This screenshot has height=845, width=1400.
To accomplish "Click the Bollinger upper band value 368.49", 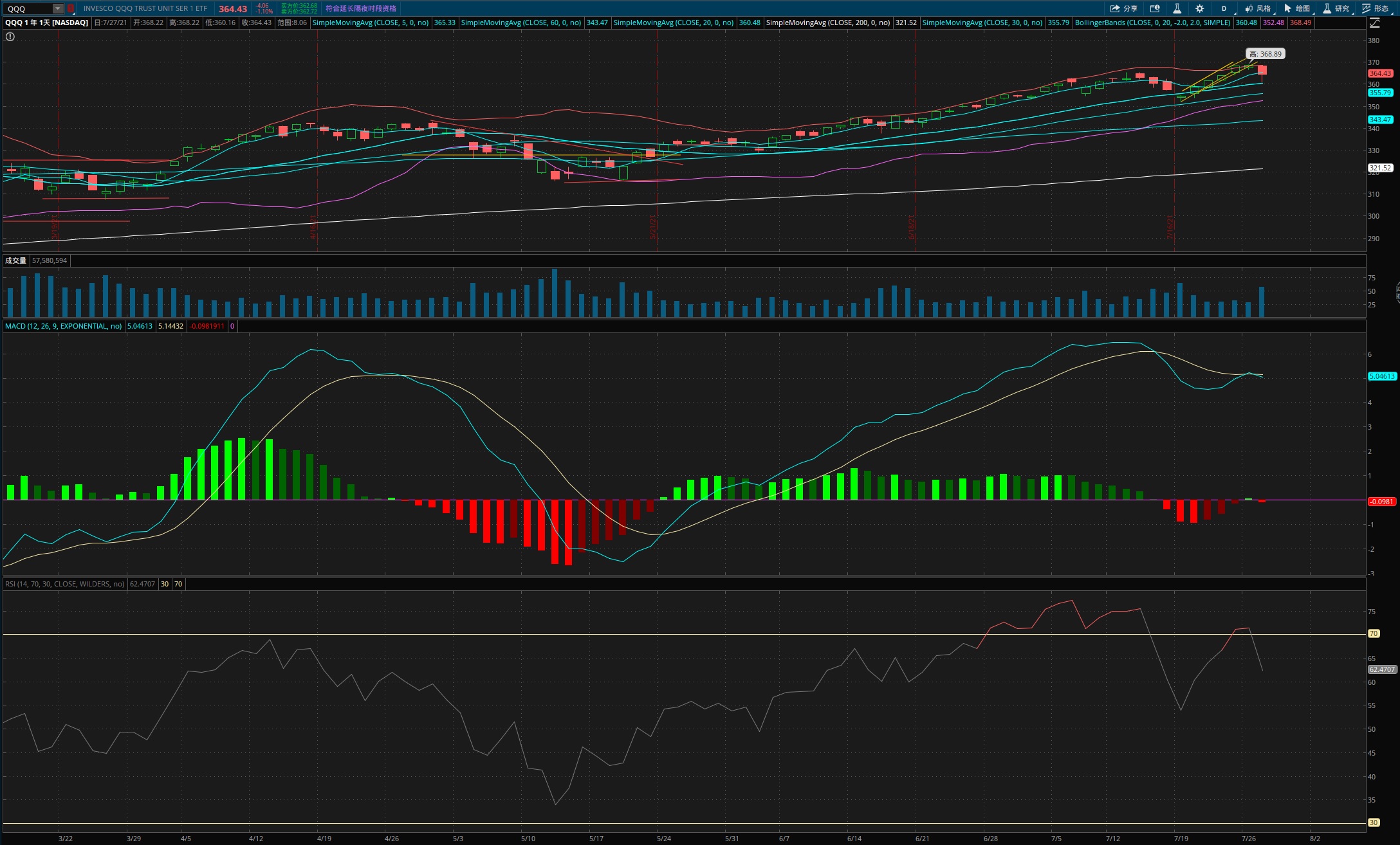I will 1300,23.
